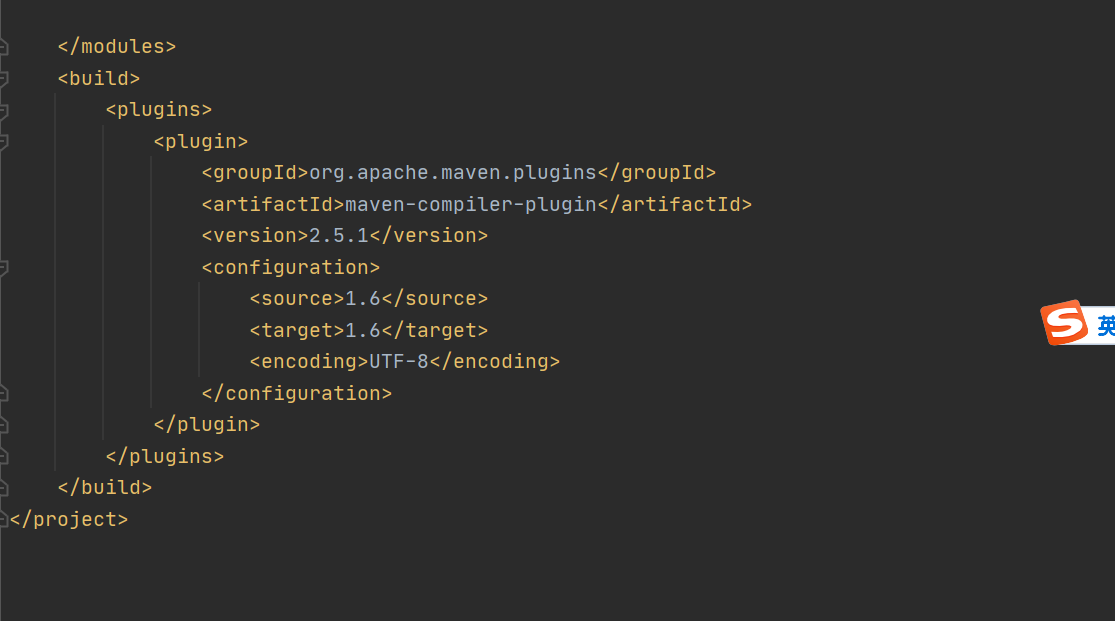Click the closing </project> tag

[69, 519]
